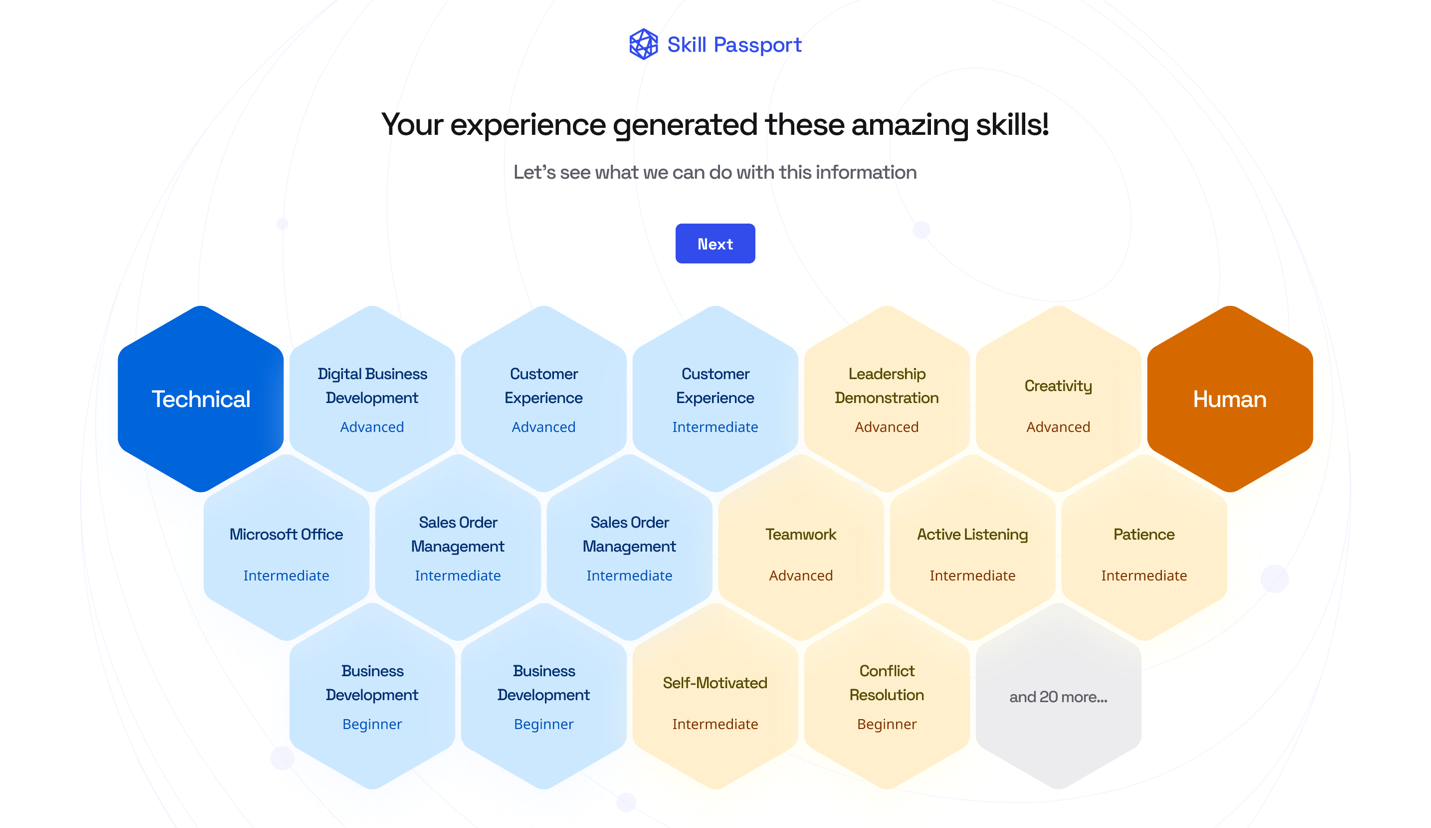Click the Skill Passport logo icon
1431x828 pixels.
pyautogui.click(x=643, y=44)
